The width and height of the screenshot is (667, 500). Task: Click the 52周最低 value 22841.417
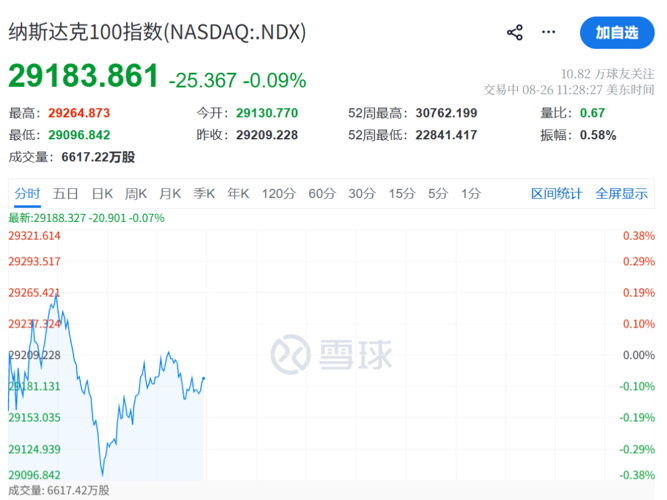click(447, 135)
